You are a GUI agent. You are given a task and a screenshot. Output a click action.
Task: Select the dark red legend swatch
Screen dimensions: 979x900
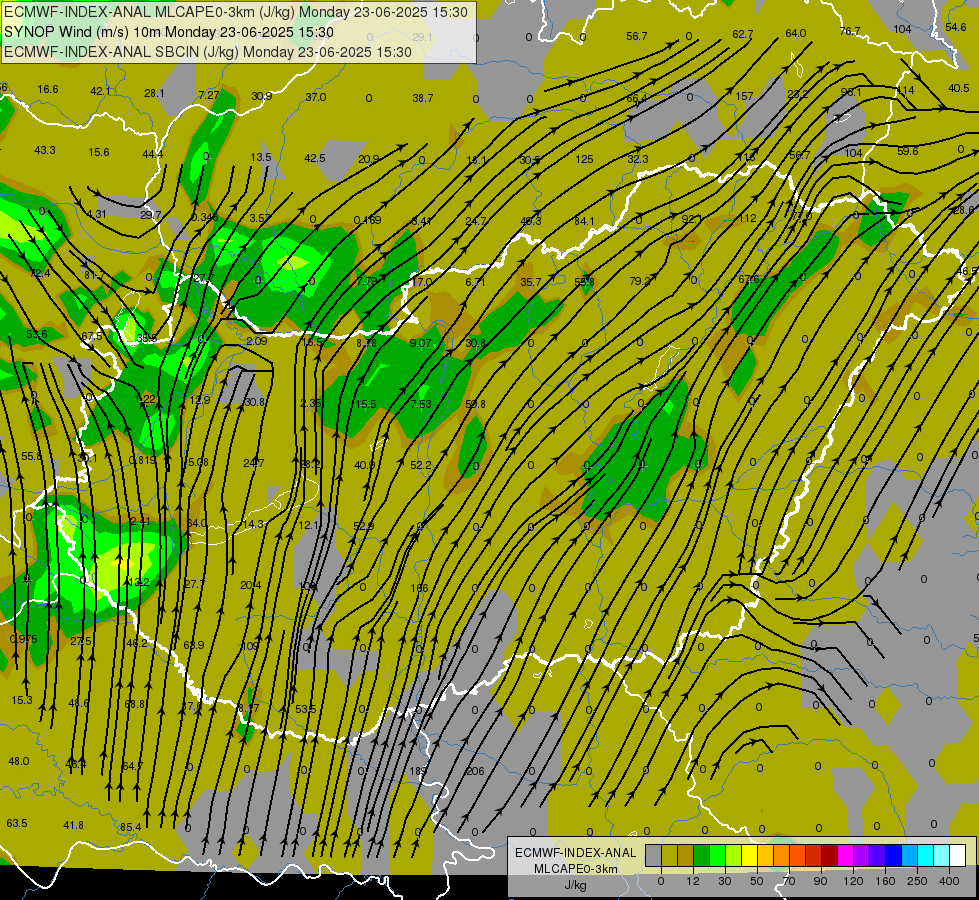(x=830, y=855)
